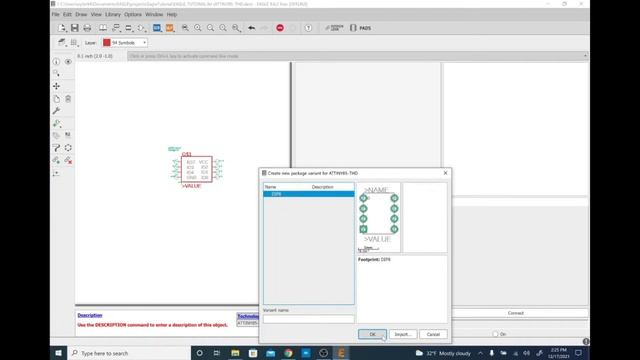Screen dimensions: 640x360
Task: Click the red layer color swatch
Action: [x=107, y=42]
